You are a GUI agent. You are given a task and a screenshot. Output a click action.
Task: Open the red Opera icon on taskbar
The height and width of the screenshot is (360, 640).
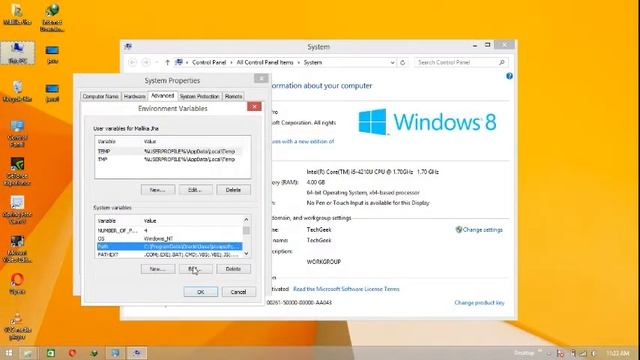[72, 353]
